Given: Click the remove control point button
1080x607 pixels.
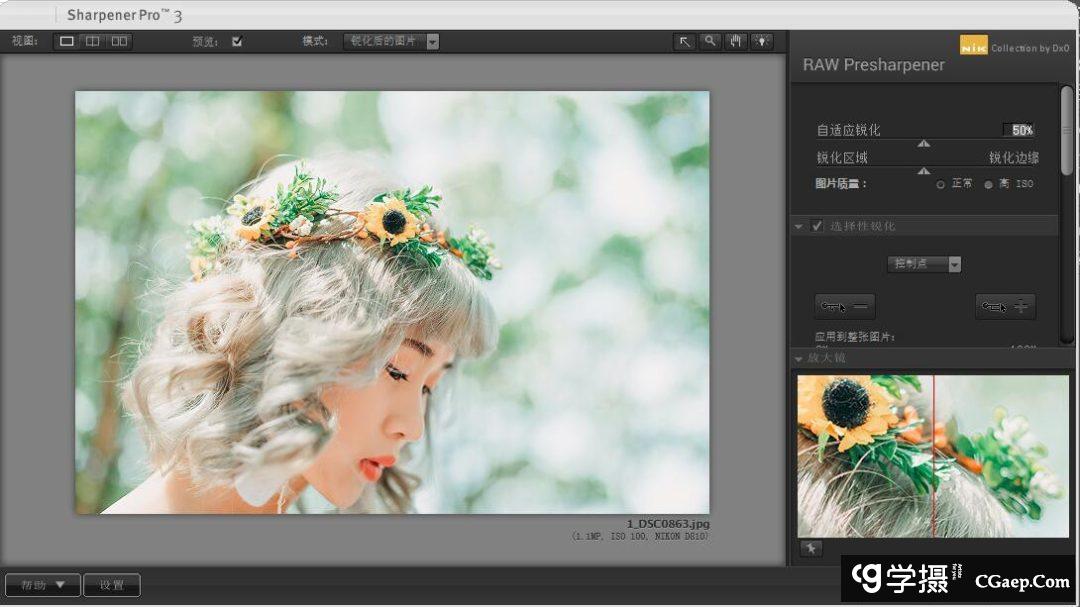Looking at the screenshot, I should pyautogui.click(x=845, y=306).
